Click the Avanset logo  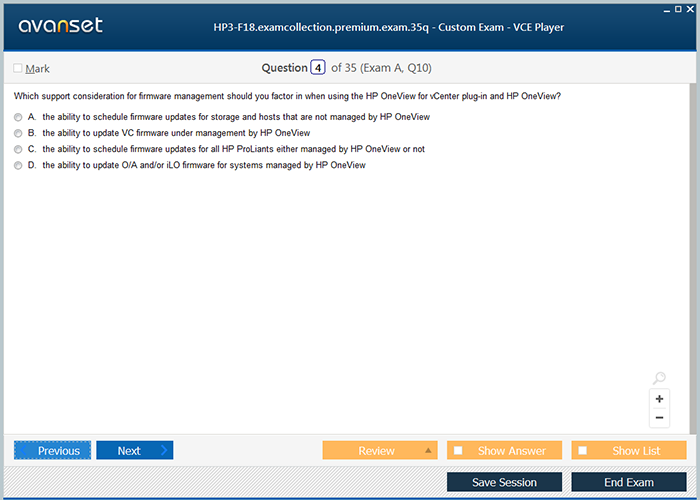(60, 26)
